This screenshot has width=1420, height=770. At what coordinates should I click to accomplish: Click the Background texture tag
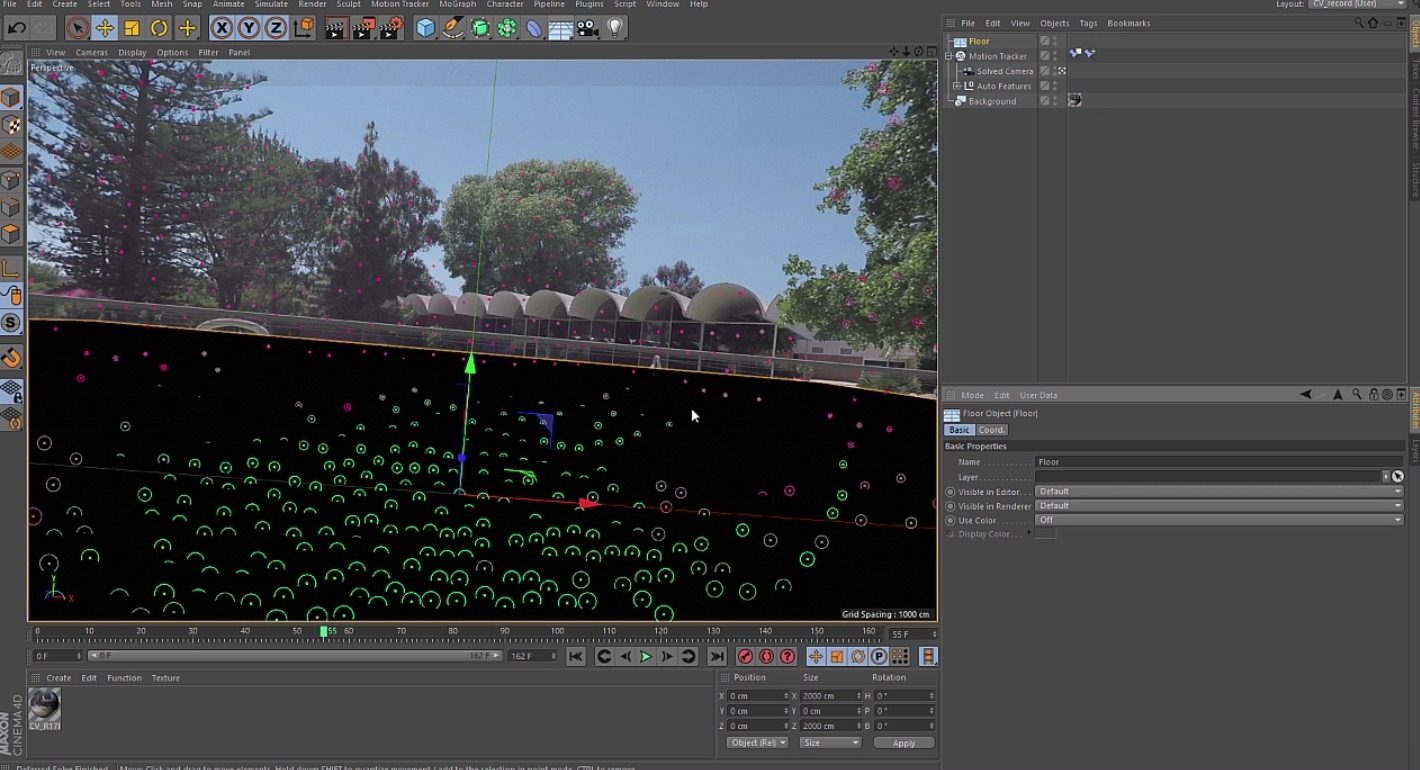(1075, 101)
